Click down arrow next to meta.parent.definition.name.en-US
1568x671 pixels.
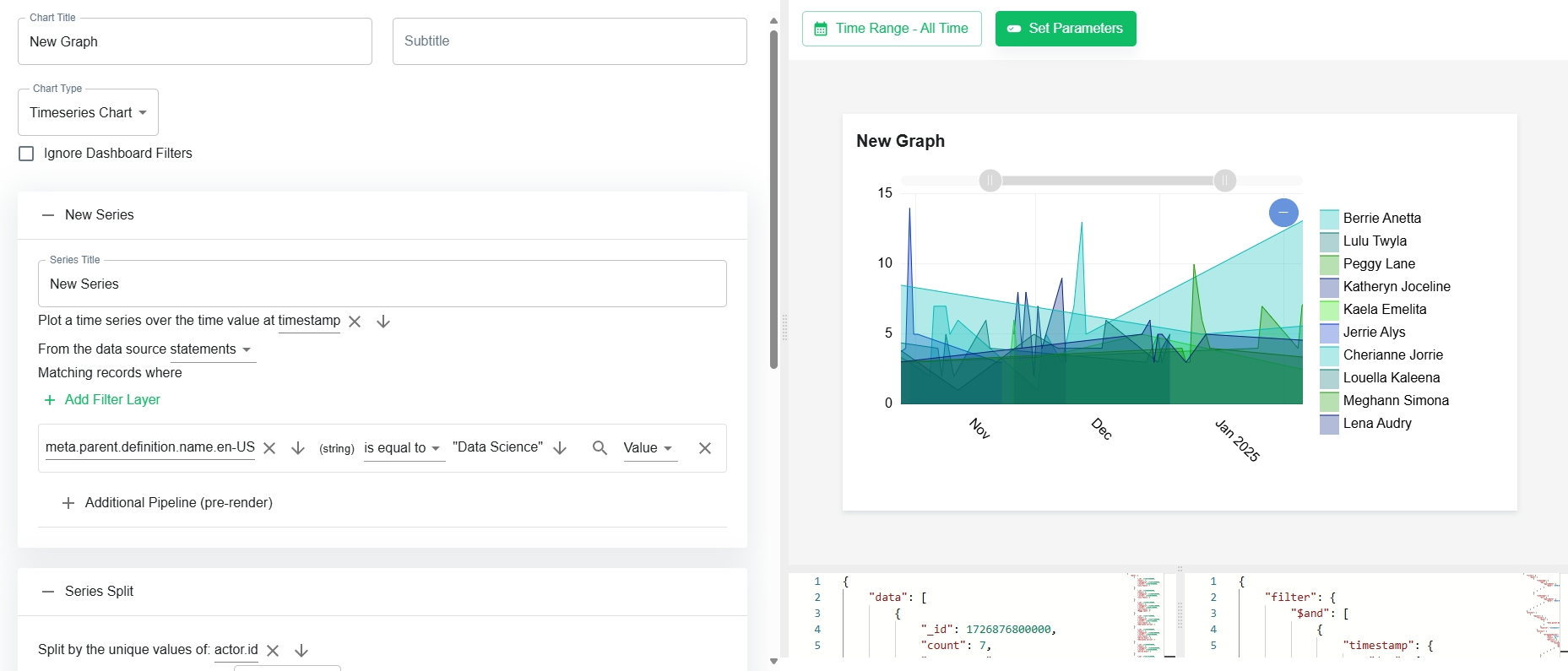click(x=298, y=448)
